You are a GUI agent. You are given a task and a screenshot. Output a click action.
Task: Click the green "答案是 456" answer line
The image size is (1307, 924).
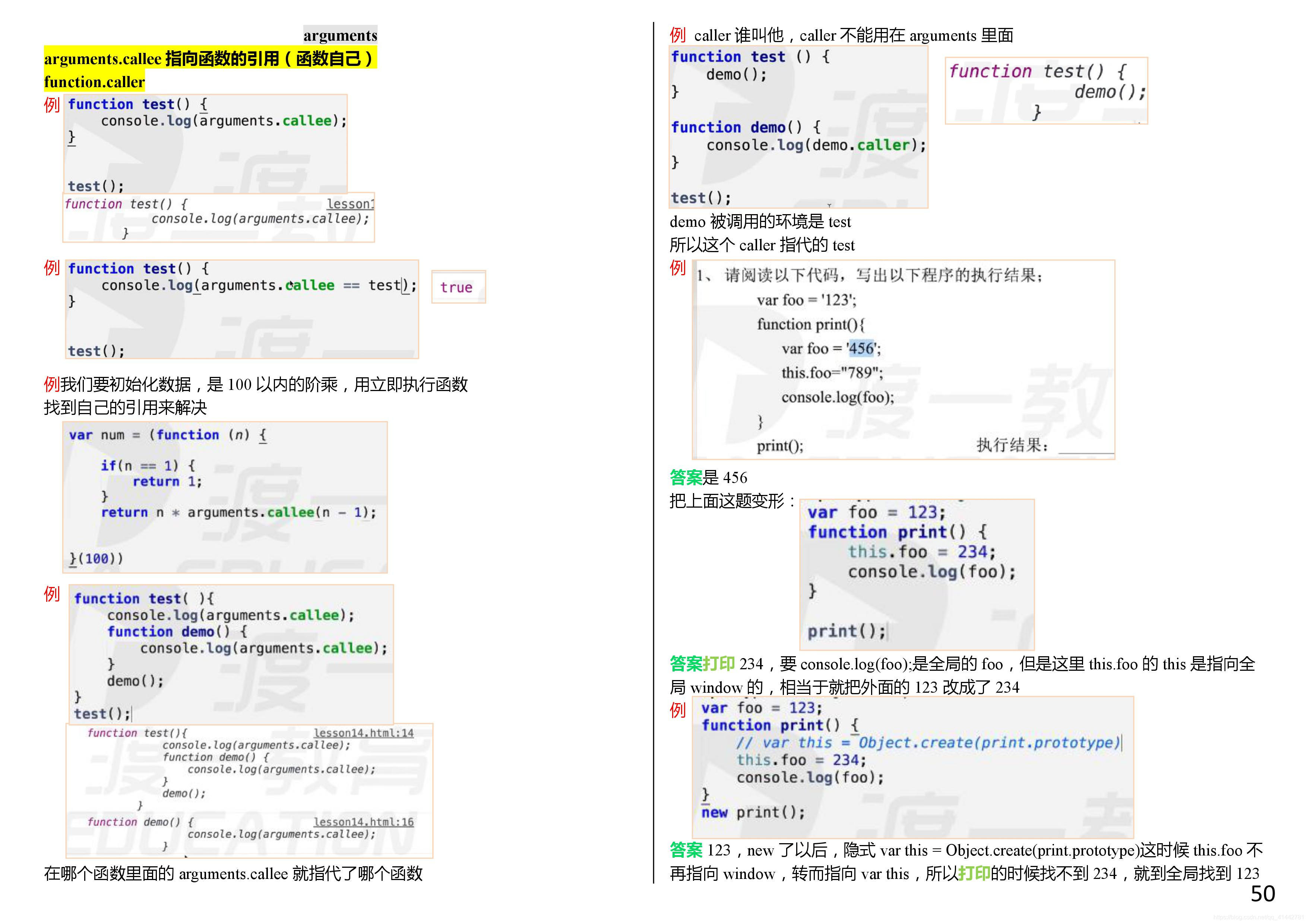point(708,478)
